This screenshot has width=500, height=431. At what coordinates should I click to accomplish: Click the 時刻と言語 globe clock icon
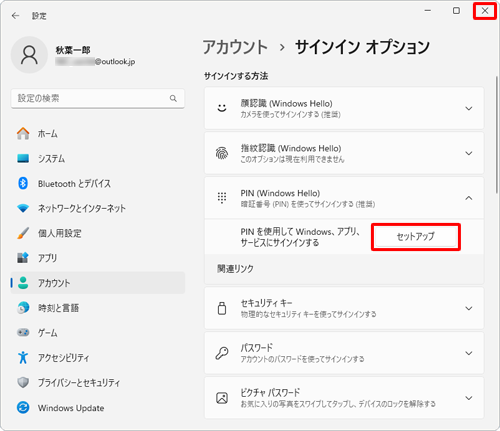23,308
